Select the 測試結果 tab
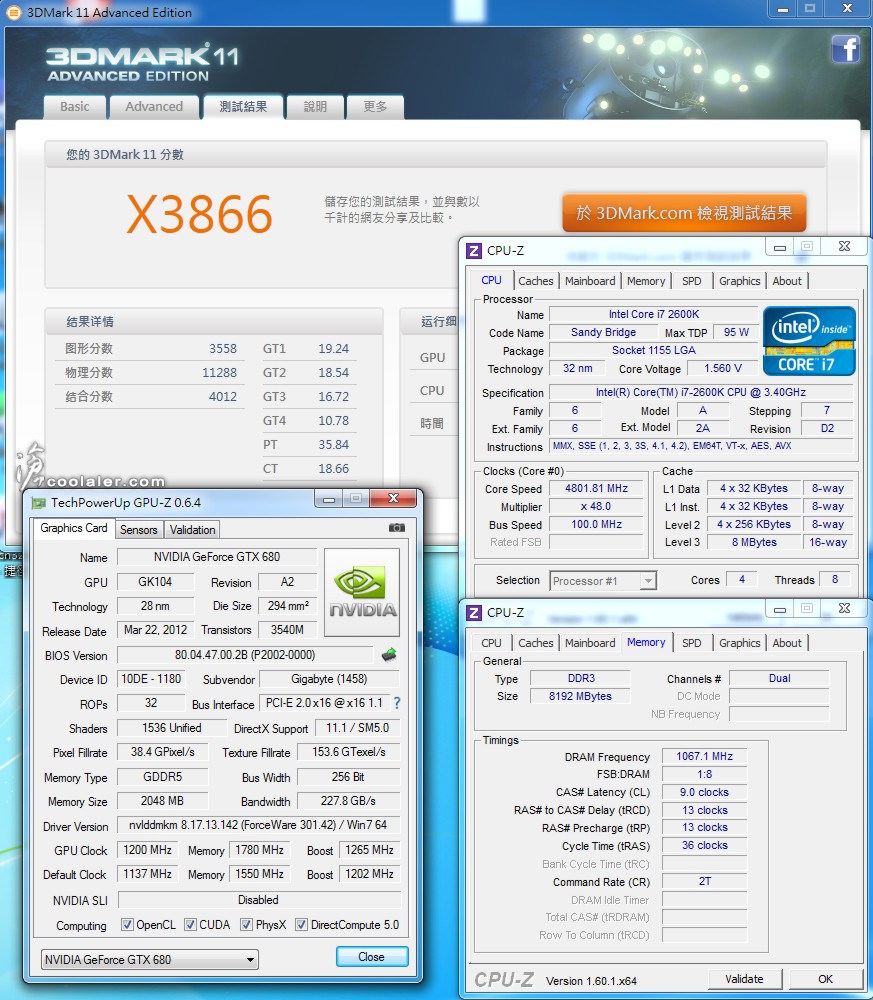The image size is (873, 1000). 243,107
